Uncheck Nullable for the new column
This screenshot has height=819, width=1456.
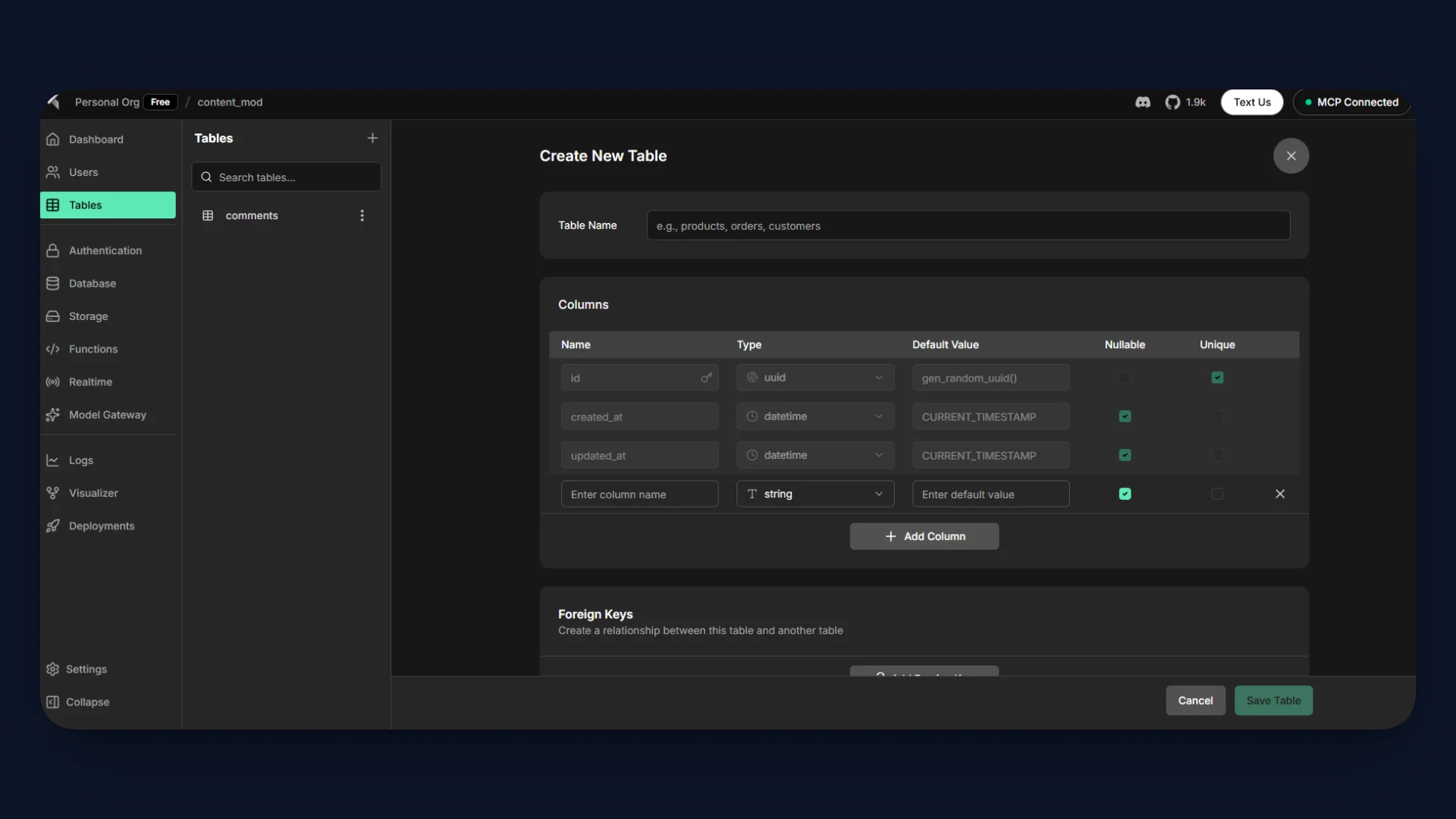[x=1125, y=494]
